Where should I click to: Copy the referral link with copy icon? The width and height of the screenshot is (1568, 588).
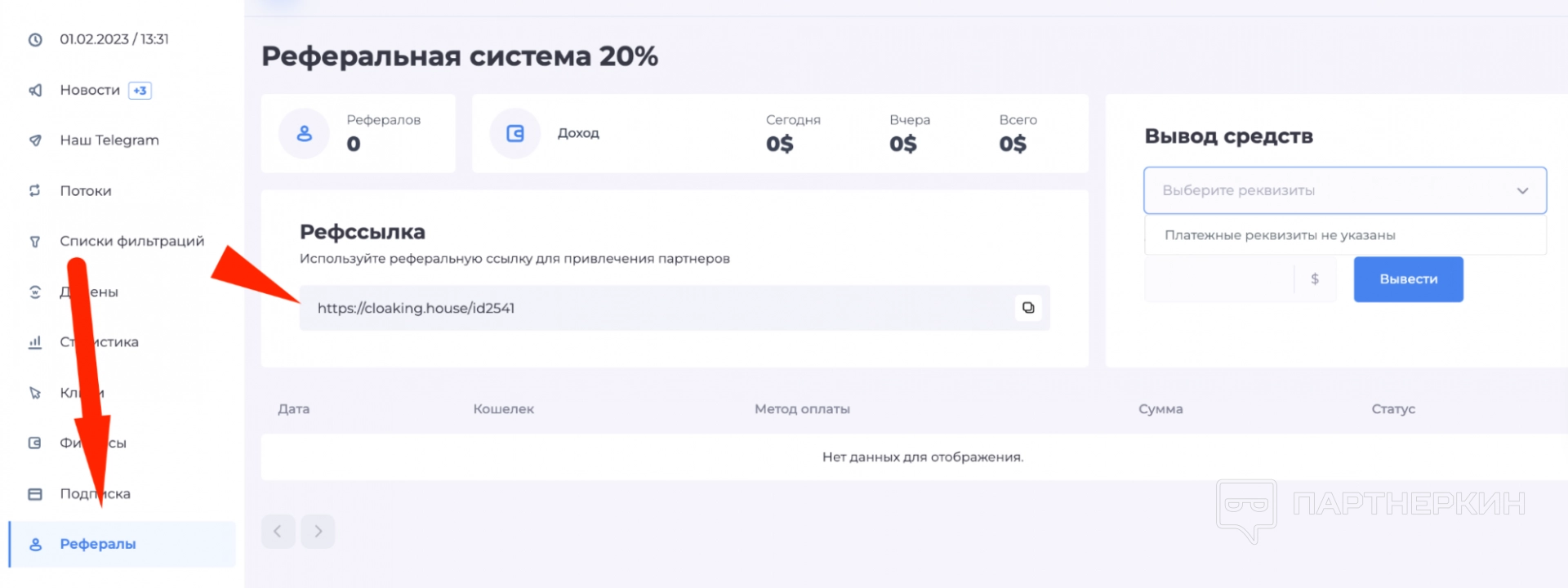pyautogui.click(x=1028, y=308)
